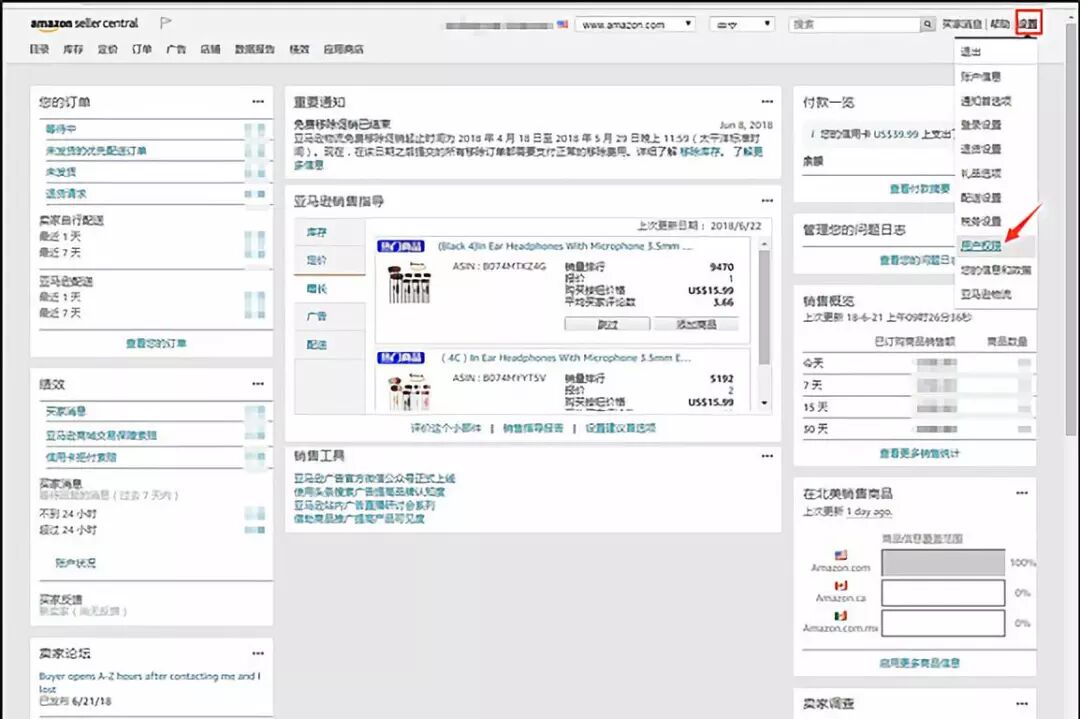Select 登录设置 in the settings dropdown
This screenshot has width=1080, height=719.
point(981,125)
